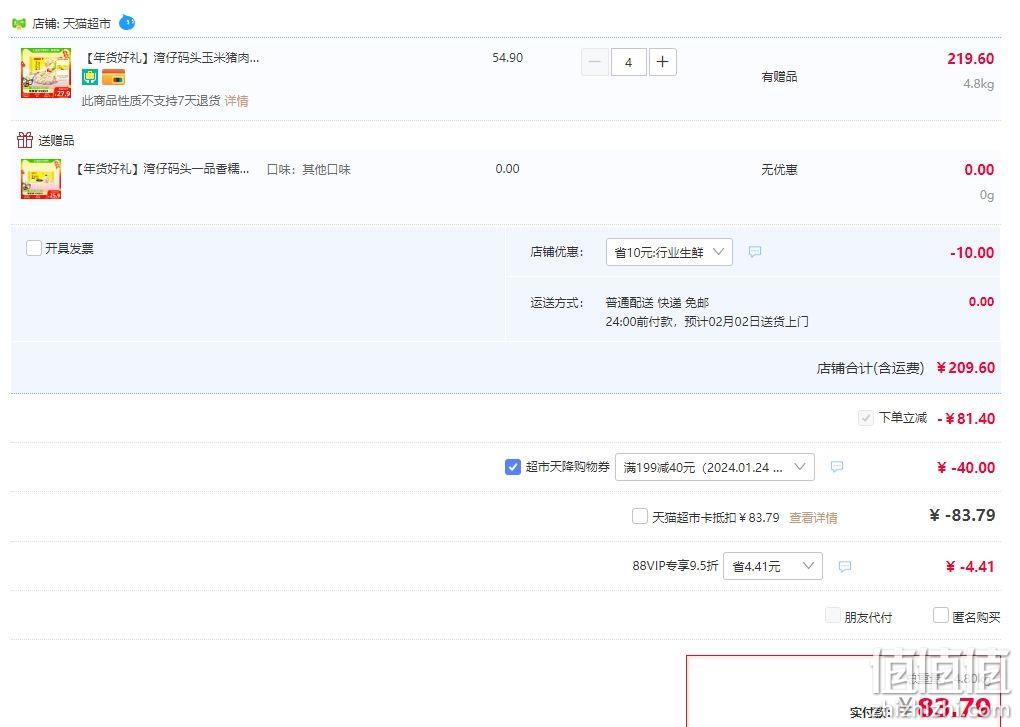This screenshot has height=727, width=1020.
Task: Enable the 天猫超市卡抵扣 checkbox
Action: click(640, 516)
